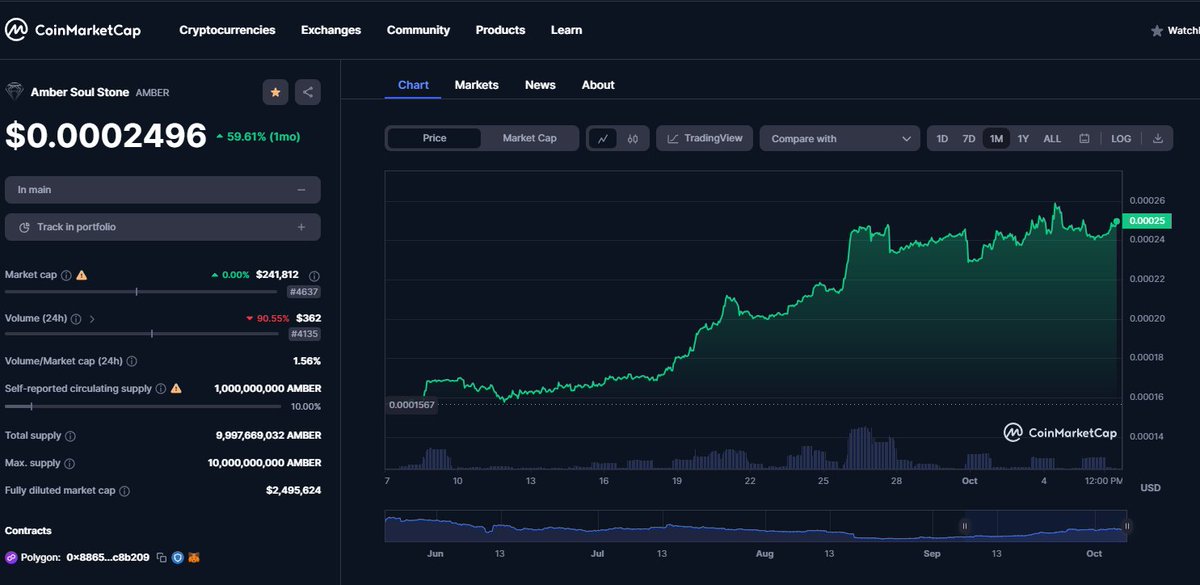Open the calendar date range picker
1200x585 pixels.
(1084, 139)
